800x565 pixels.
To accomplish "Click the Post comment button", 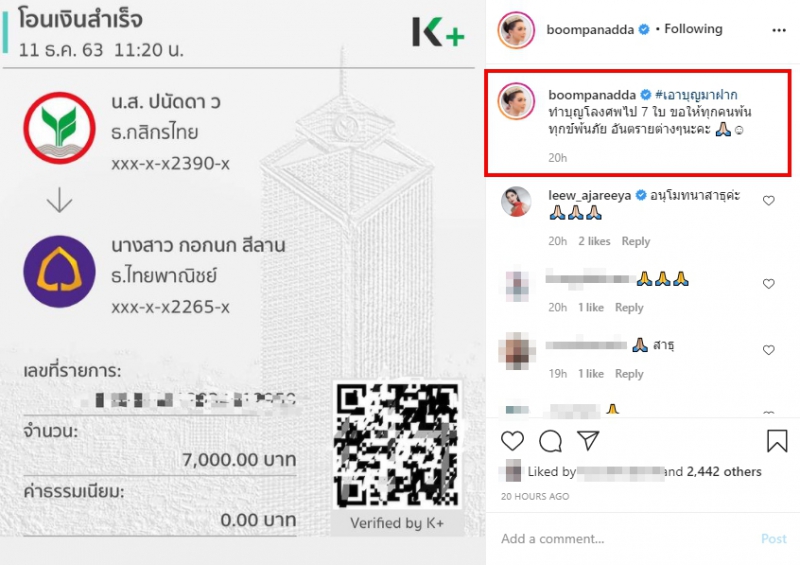I will click(773, 538).
